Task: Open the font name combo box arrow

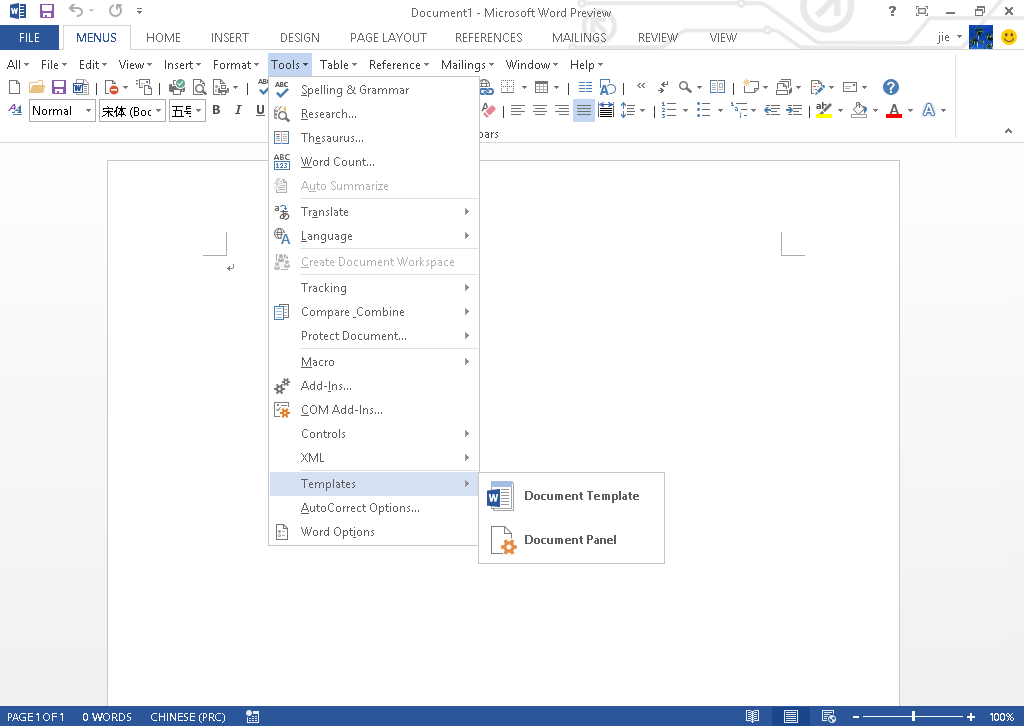Action: pyautogui.click(x=157, y=110)
